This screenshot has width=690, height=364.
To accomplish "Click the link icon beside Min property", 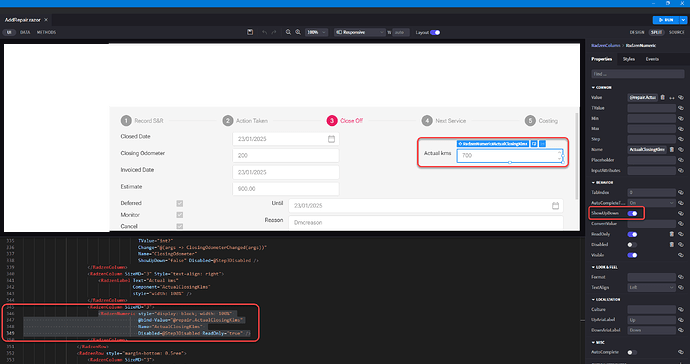I will tap(681, 118).
